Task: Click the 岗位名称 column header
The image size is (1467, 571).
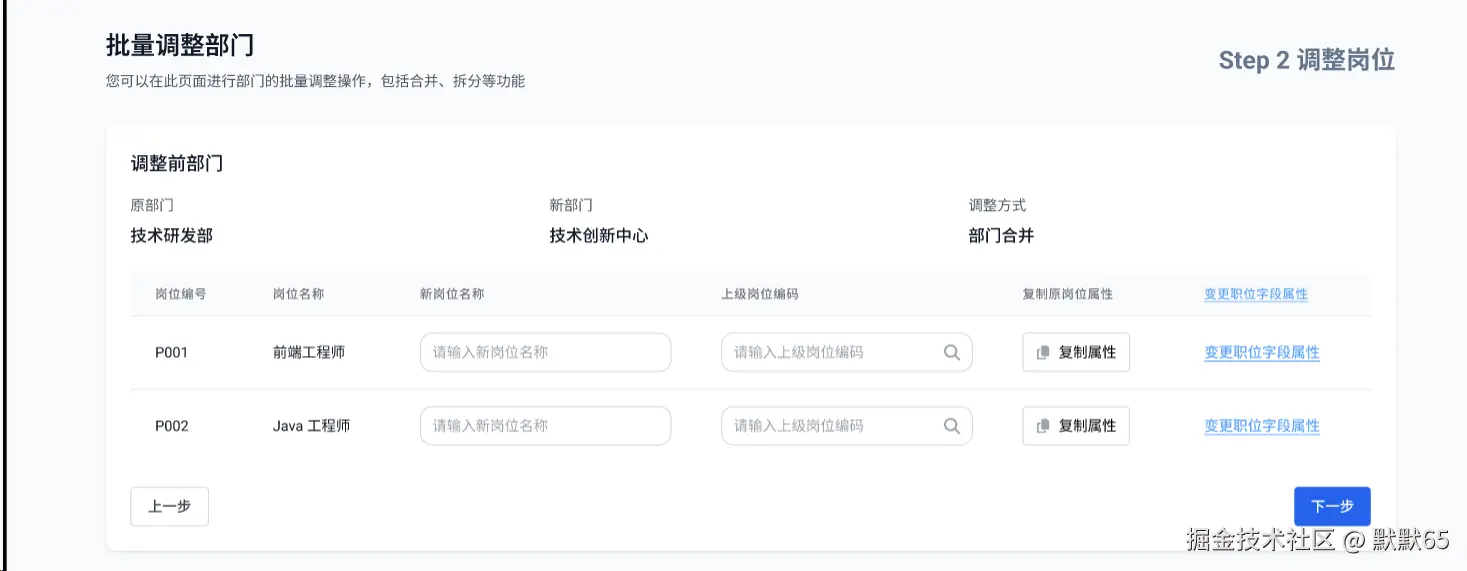Action: (x=298, y=294)
